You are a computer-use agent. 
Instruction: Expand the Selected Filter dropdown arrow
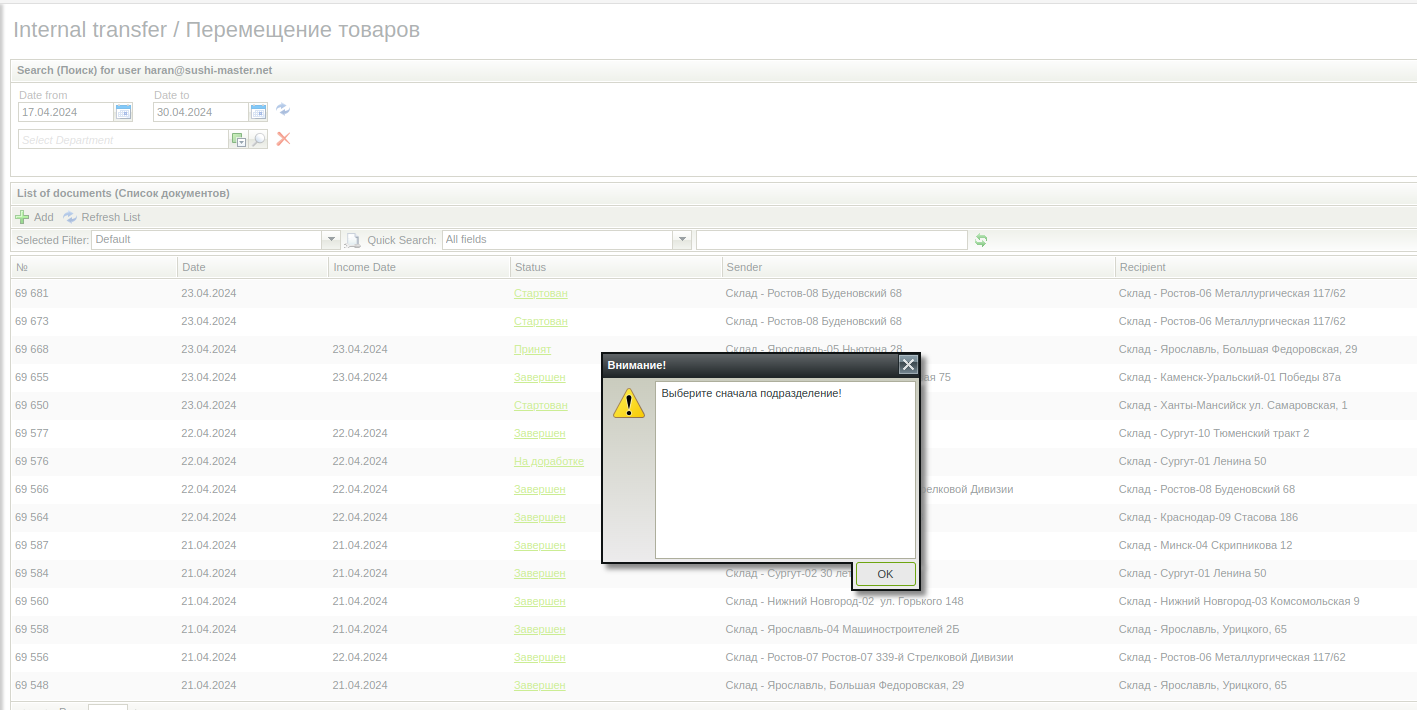[x=331, y=240]
